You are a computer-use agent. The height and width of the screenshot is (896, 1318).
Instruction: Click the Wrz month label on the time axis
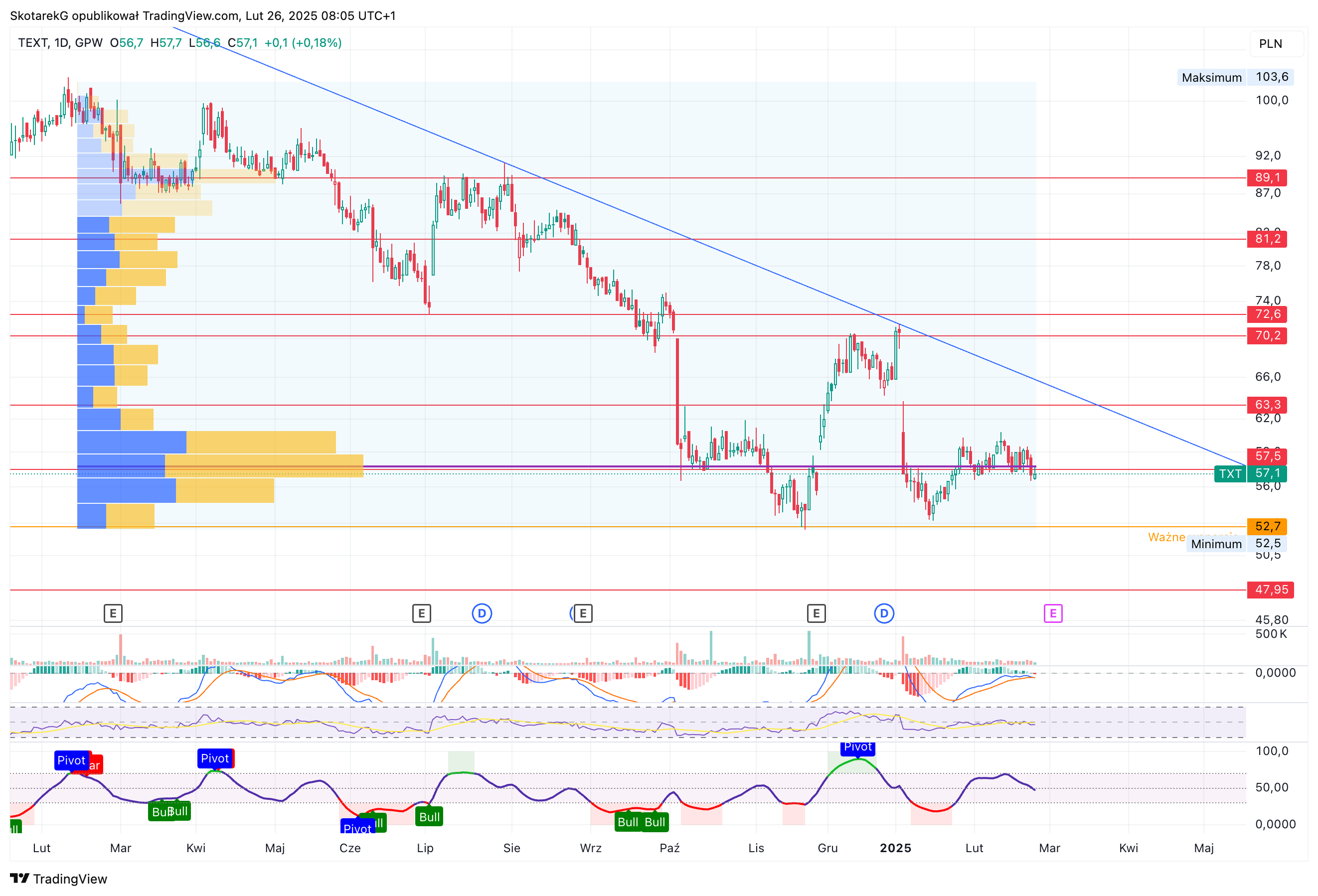point(590,848)
